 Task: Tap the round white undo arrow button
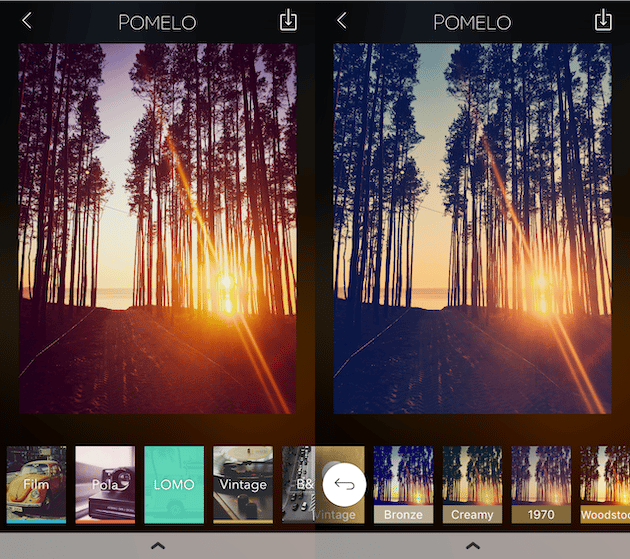click(344, 485)
